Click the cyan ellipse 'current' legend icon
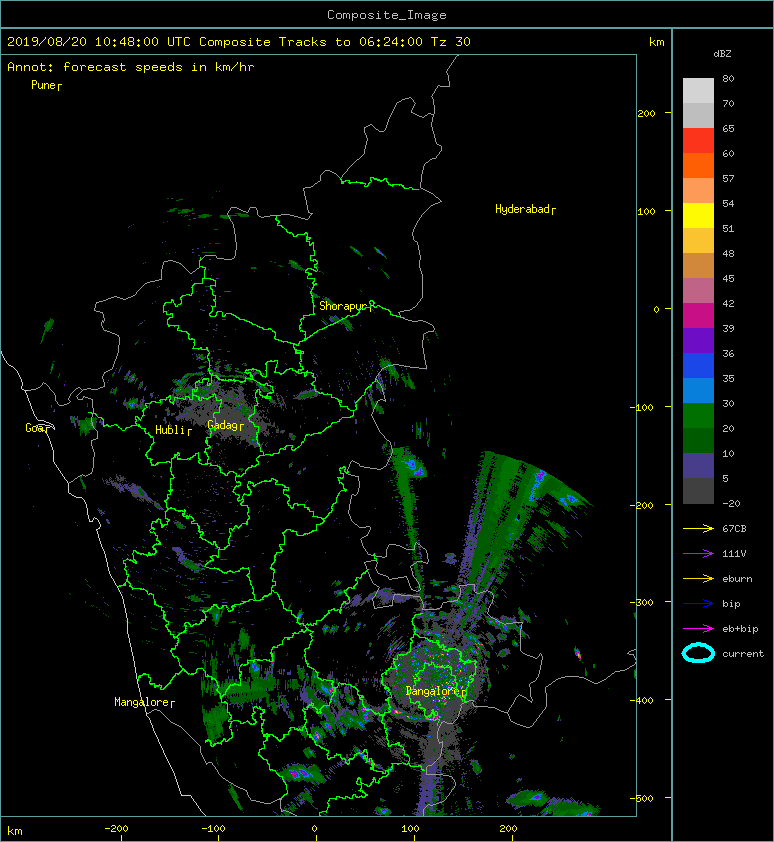The height and width of the screenshot is (842, 774). tap(698, 653)
